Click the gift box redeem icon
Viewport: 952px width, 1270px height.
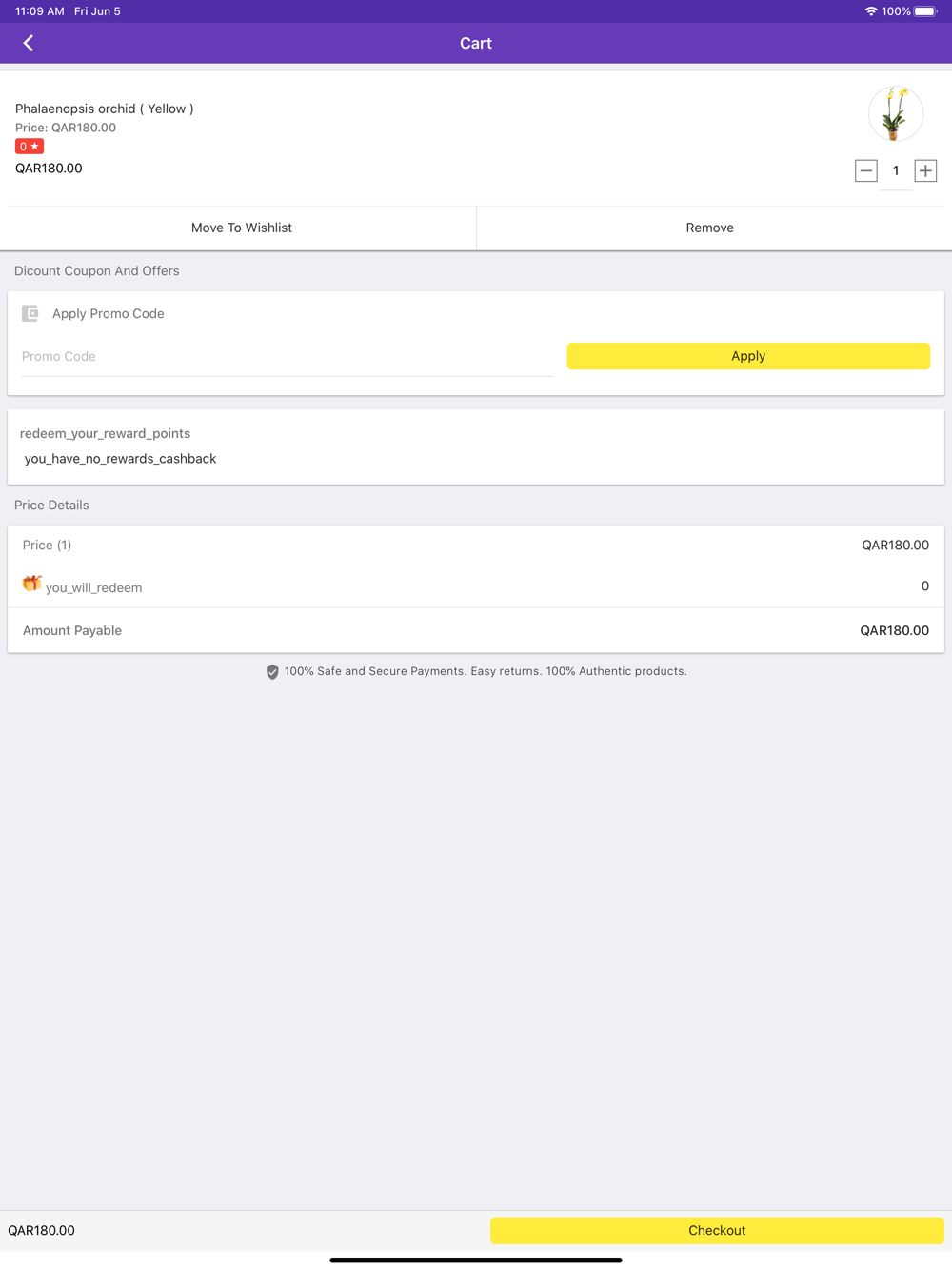pos(31,584)
